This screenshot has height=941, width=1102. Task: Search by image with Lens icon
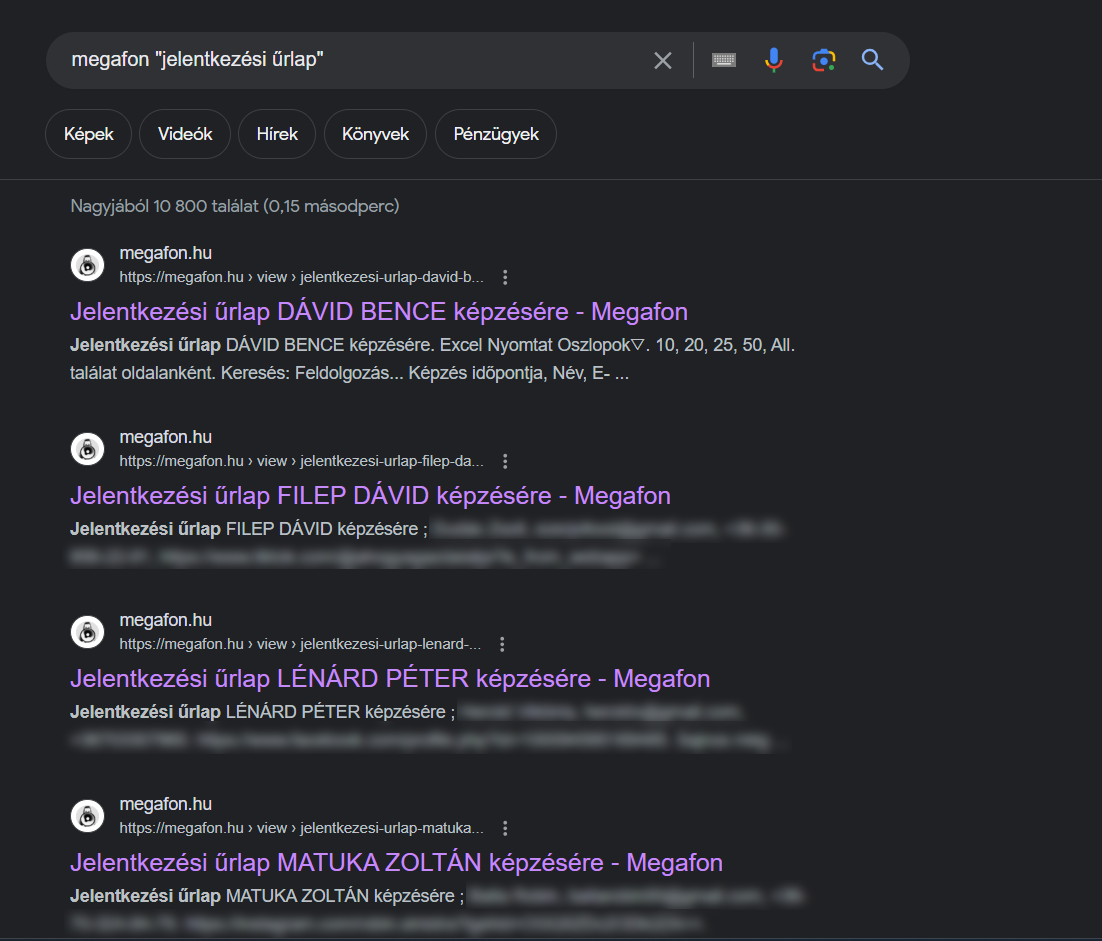pos(823,61)
